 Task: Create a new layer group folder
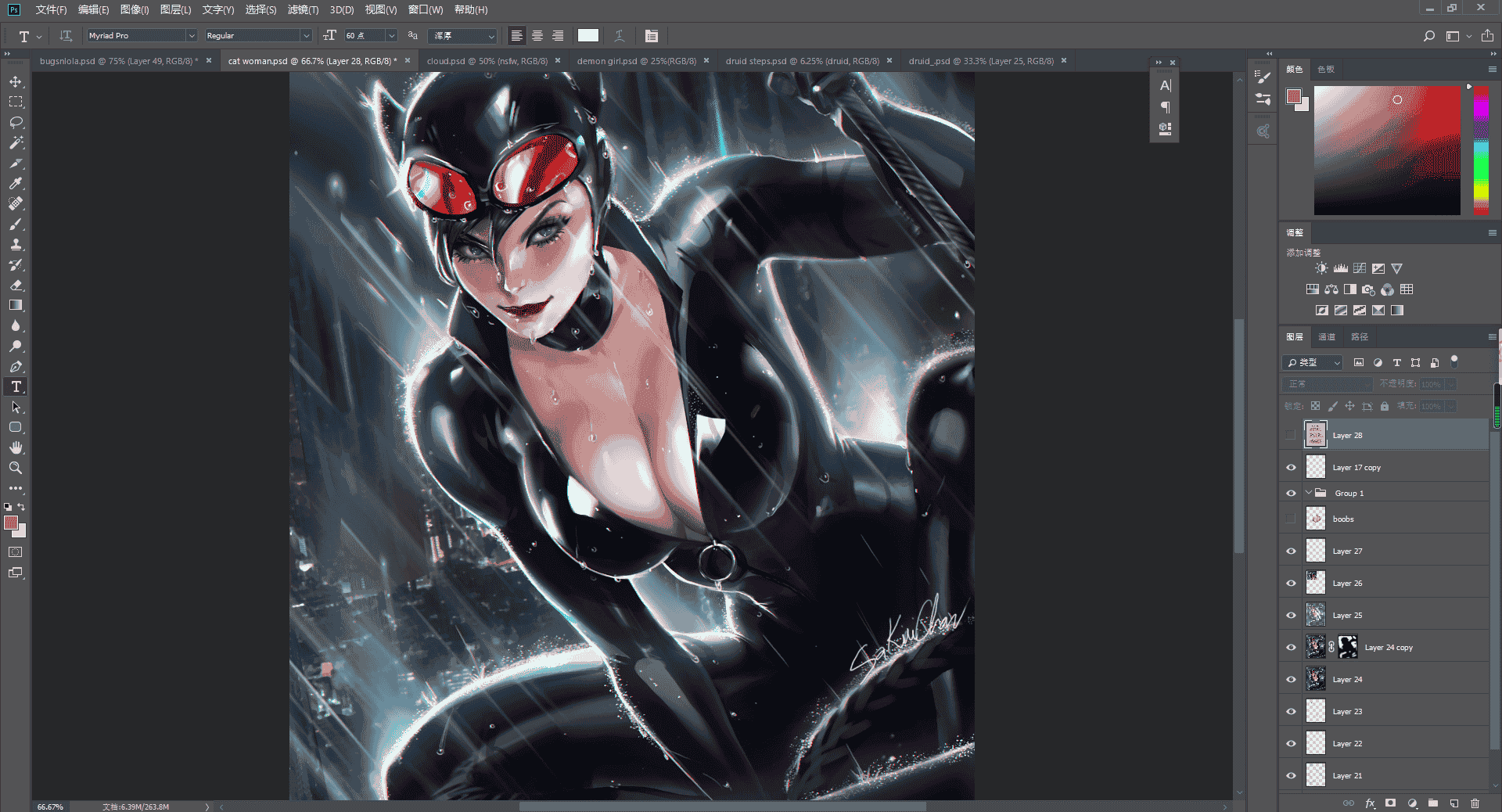1432,803
